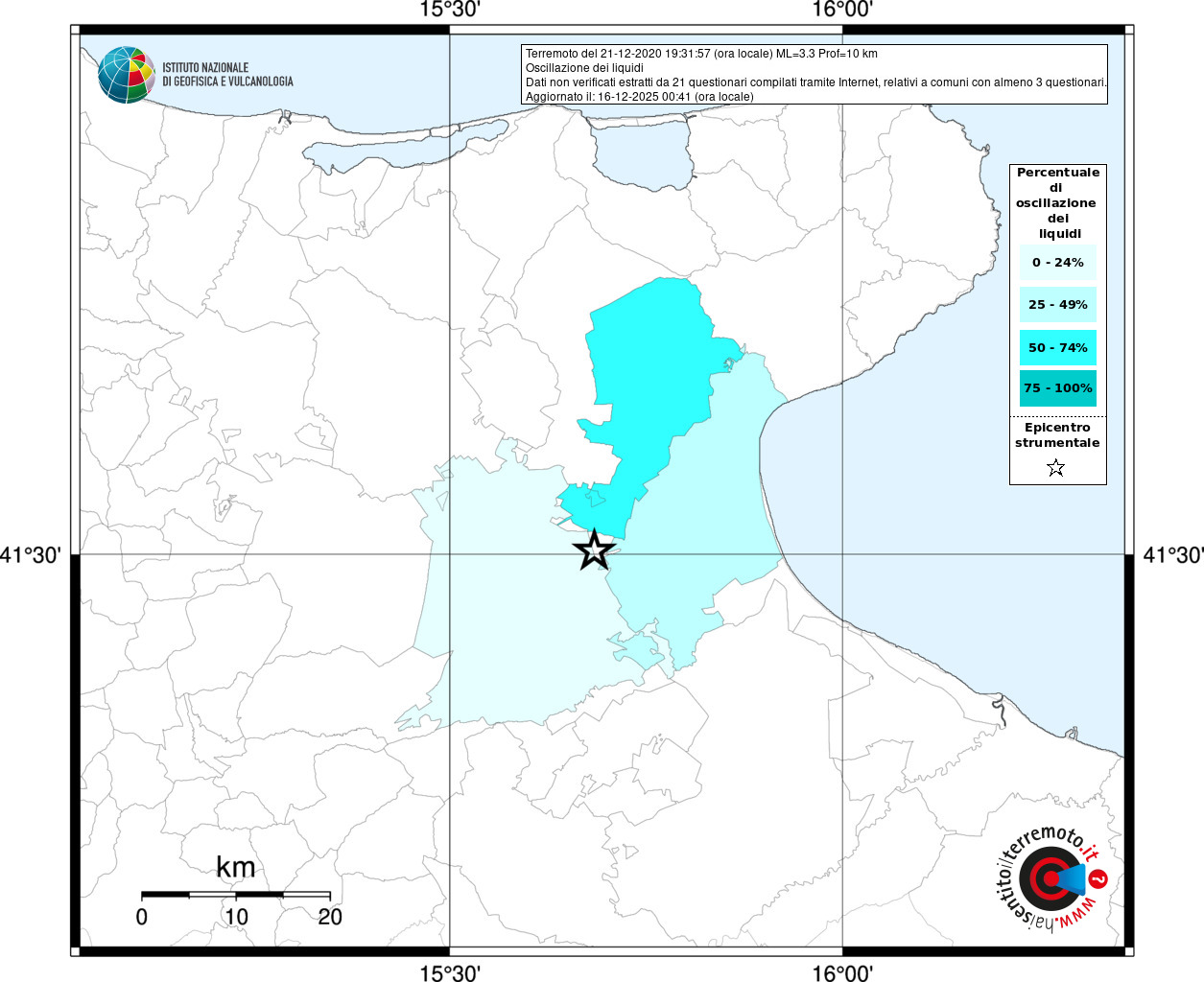Click the left 41°30' latitude label

[x=31, y=555]
